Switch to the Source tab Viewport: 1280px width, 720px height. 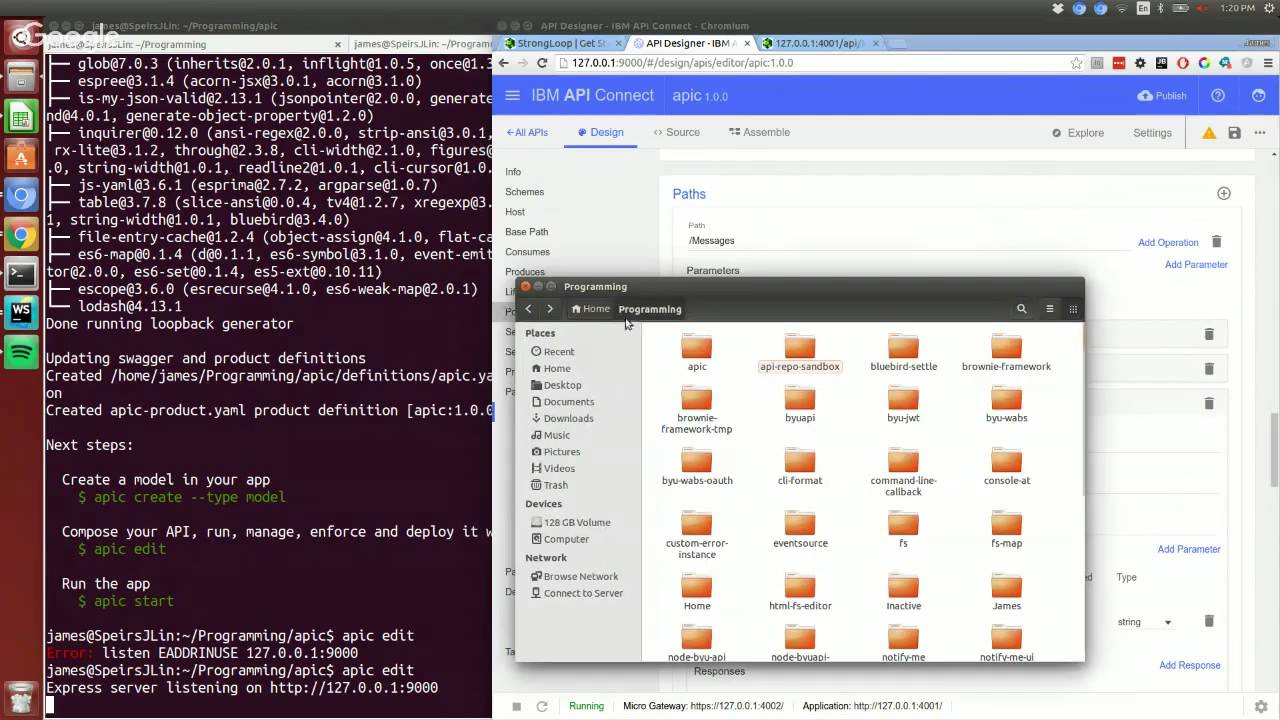click(676, 133)
